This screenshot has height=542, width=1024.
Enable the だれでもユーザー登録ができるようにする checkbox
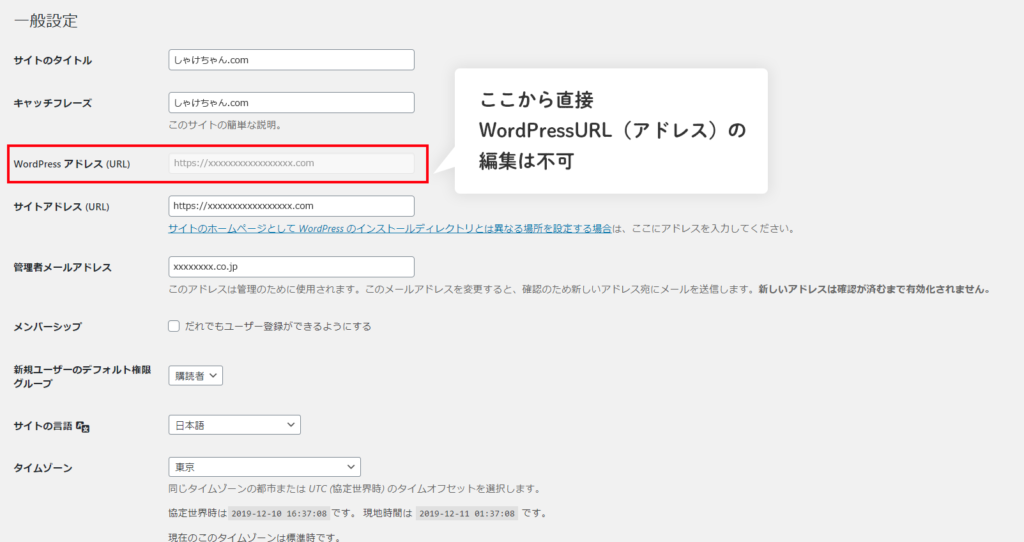click(174, 326)
